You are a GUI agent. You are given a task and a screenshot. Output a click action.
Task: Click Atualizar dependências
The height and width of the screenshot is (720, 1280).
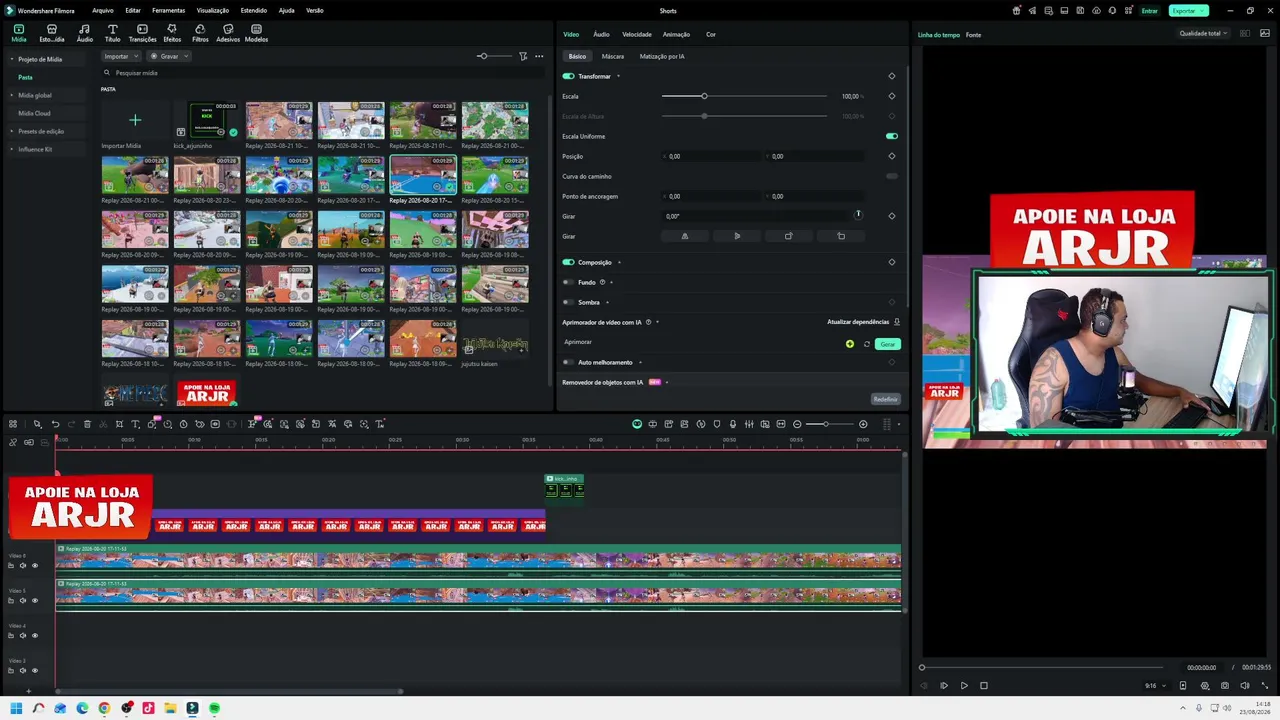point(863,322)
